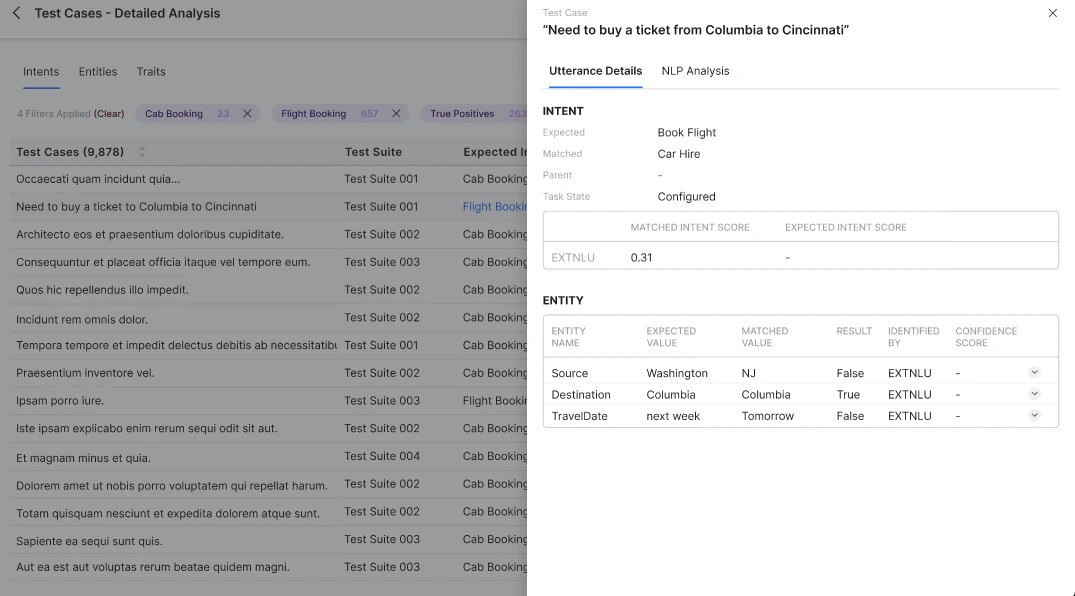Sort the Test Cases column
Image resolution: width=1075 pixels, height=596 pixels.
[142, 152]
